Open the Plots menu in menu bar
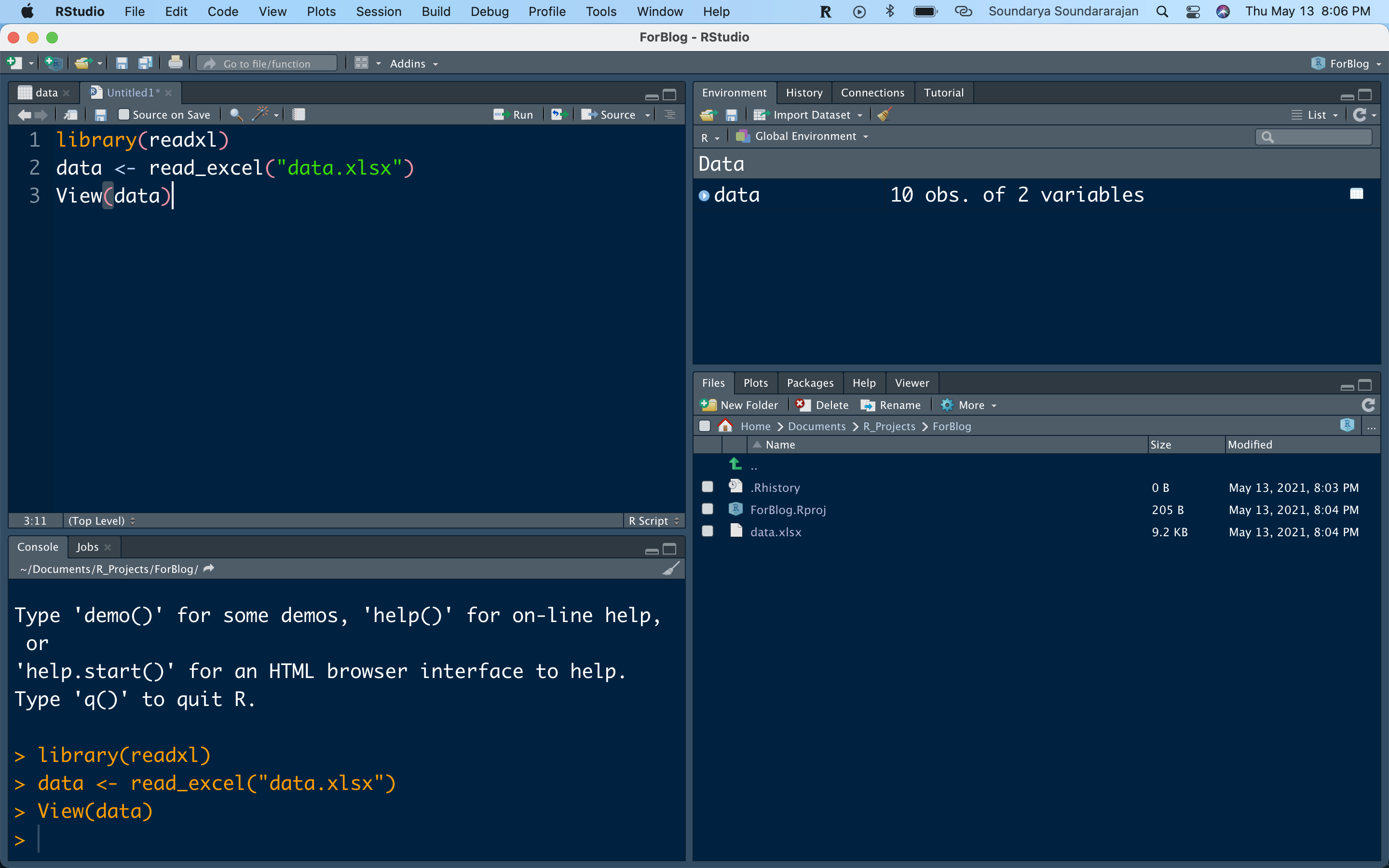The image size is (1389, 868). tap(321, 12)
